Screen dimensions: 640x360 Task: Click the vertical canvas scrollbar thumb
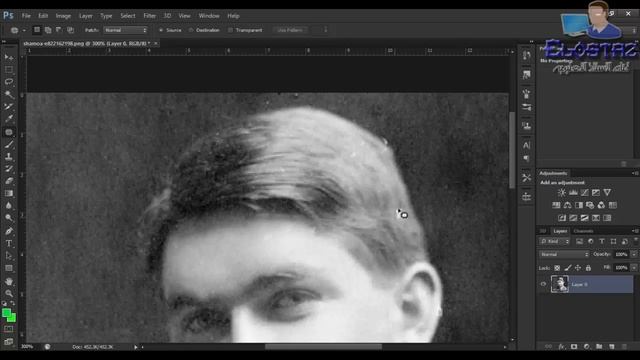(x=512, y=150)
